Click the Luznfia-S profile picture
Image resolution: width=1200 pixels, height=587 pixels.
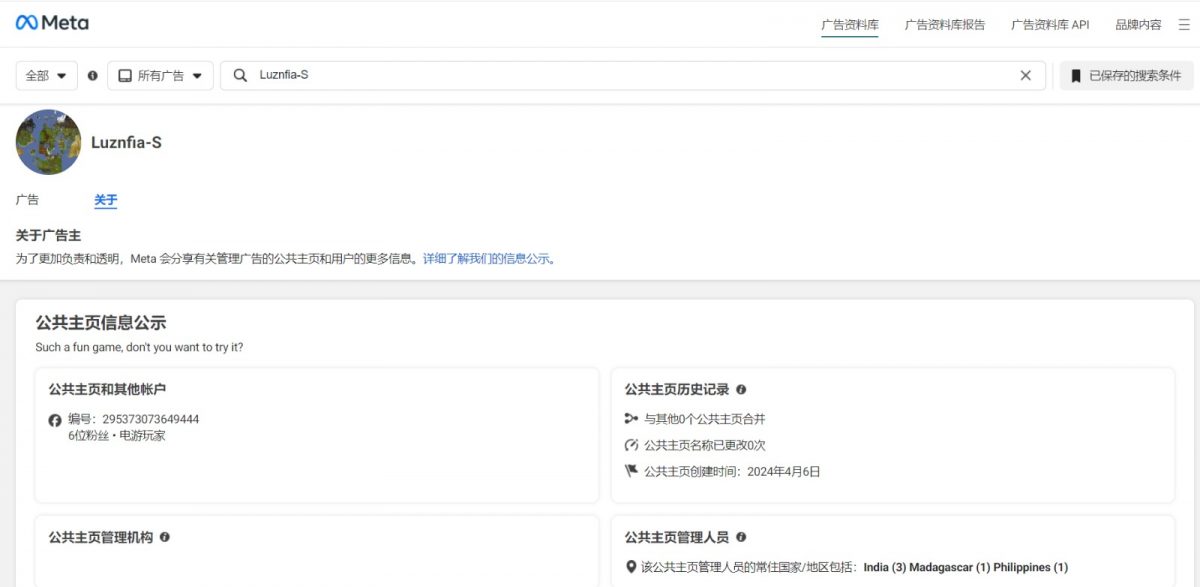coord(47,141)
